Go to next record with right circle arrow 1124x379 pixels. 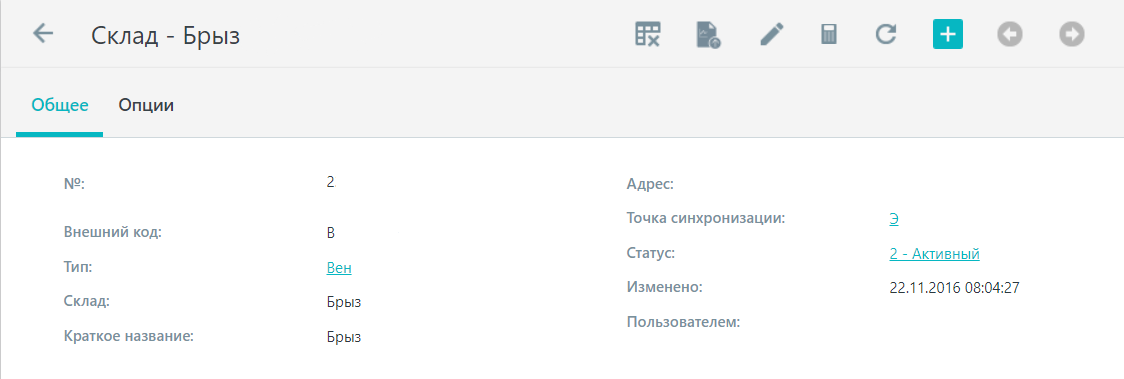1072,34
